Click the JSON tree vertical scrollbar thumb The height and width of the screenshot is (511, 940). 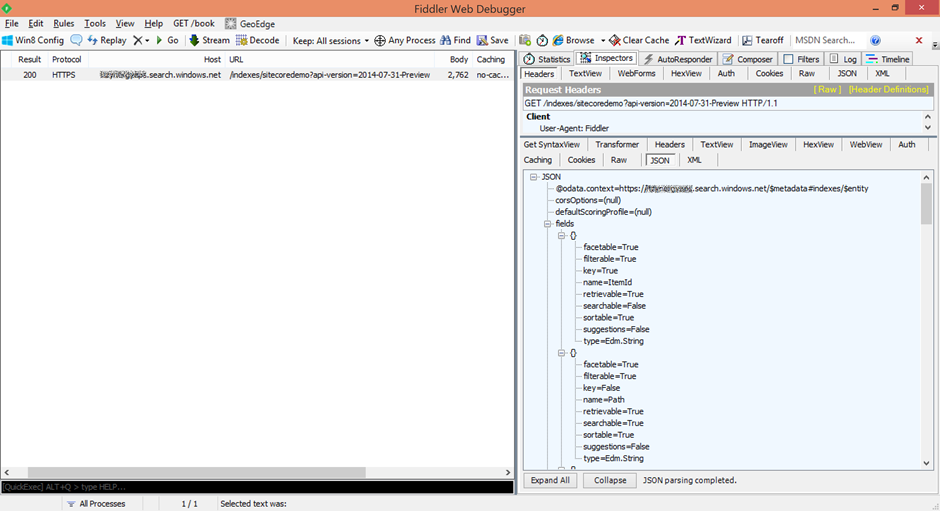pos(926,204)
